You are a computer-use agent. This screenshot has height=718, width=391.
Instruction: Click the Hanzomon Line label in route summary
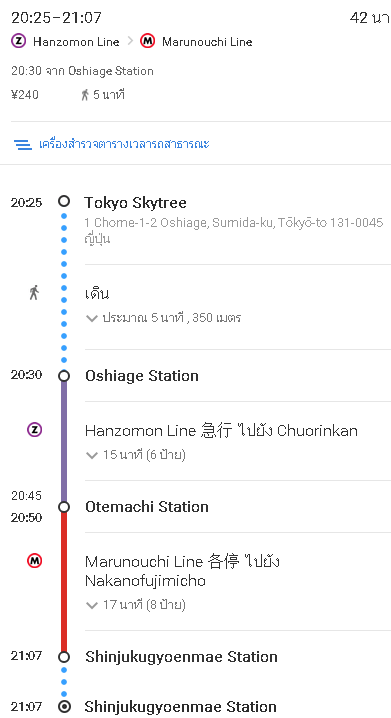(76, 42)
